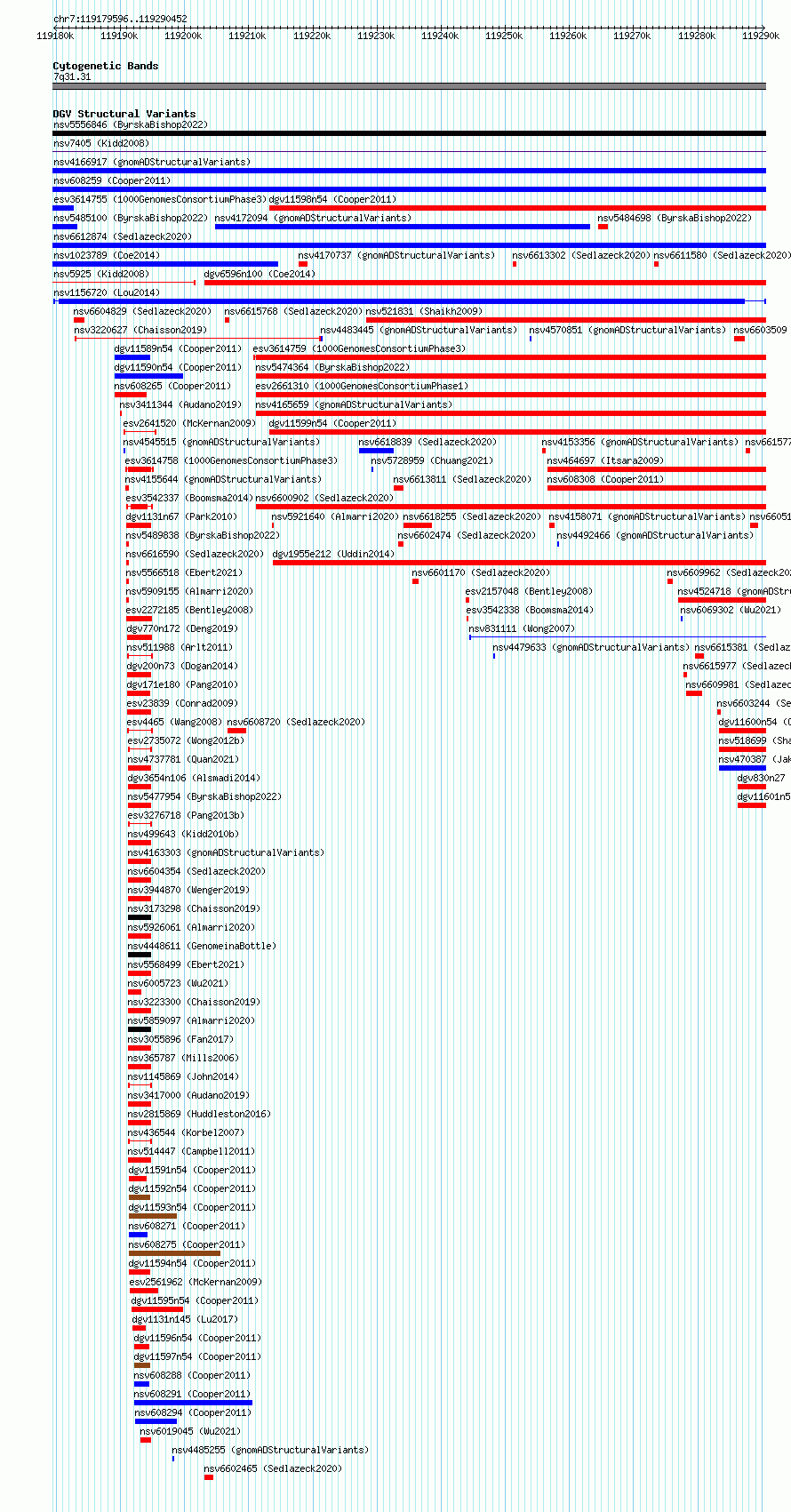The width and height of the screenshot is (791, 1512).
Task: Click the 119220k ruler tick label
Action: click(x=312, y=36)
